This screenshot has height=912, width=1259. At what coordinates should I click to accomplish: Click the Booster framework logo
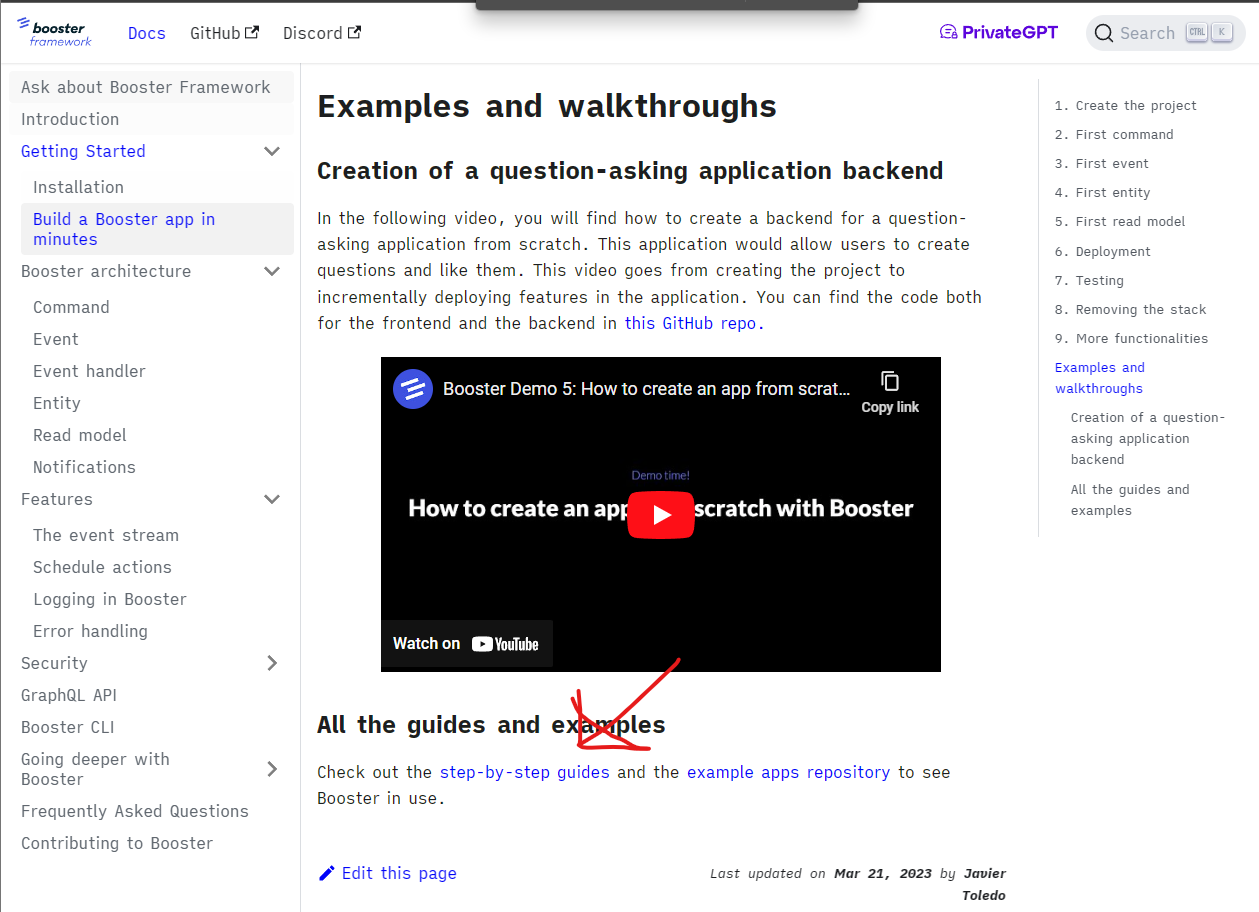(55, 32)
